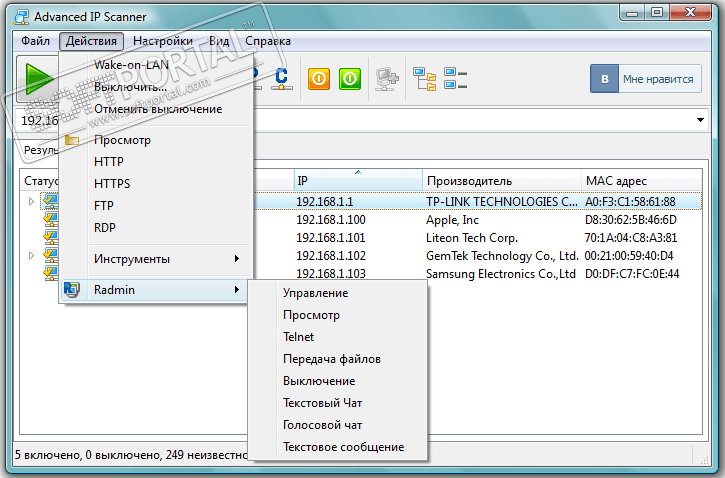Viewport: 725px width, 478px height.
Task: Choose Wake-on-LAN menu entry
Action: click(156, 65)
